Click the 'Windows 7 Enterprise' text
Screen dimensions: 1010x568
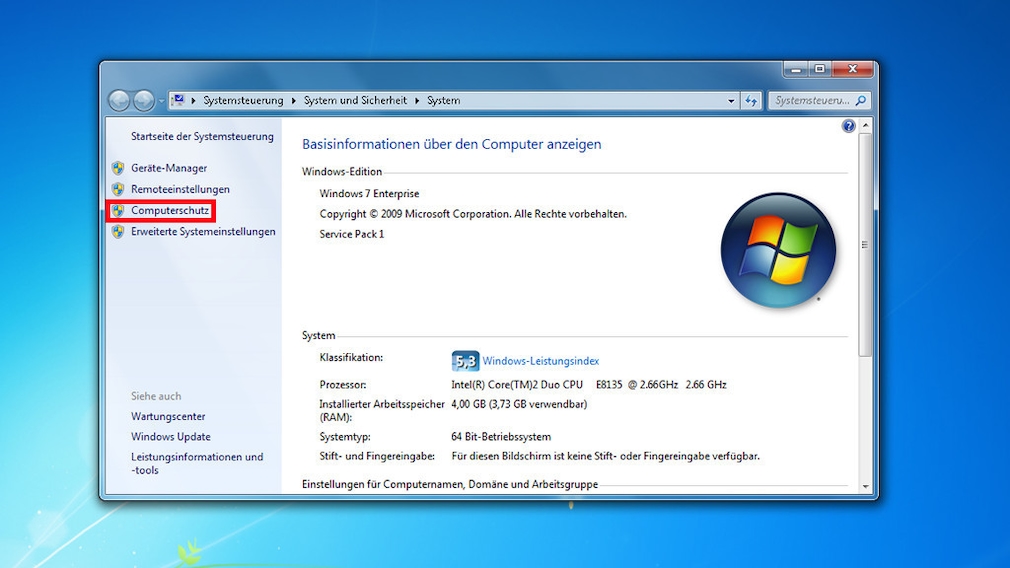coord(369,194)
